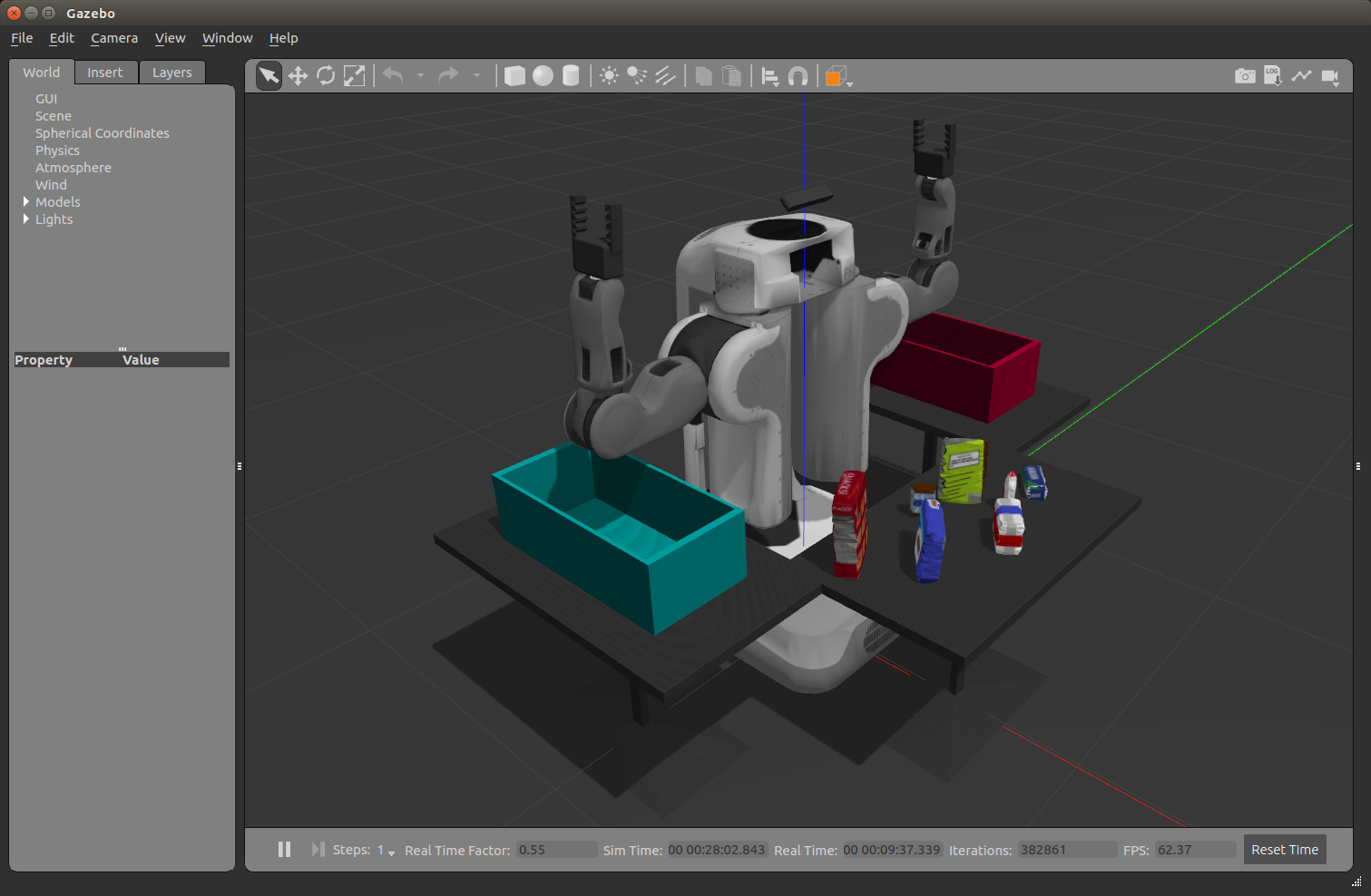
Task: Click the Undo arrow icon
Action: click(393, 76)
